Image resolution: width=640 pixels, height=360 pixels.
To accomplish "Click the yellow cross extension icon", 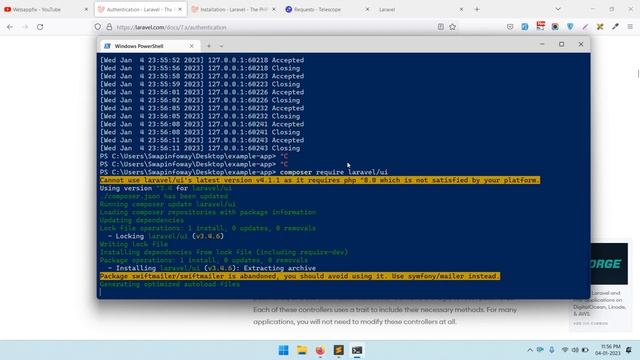I will point(600,27).
